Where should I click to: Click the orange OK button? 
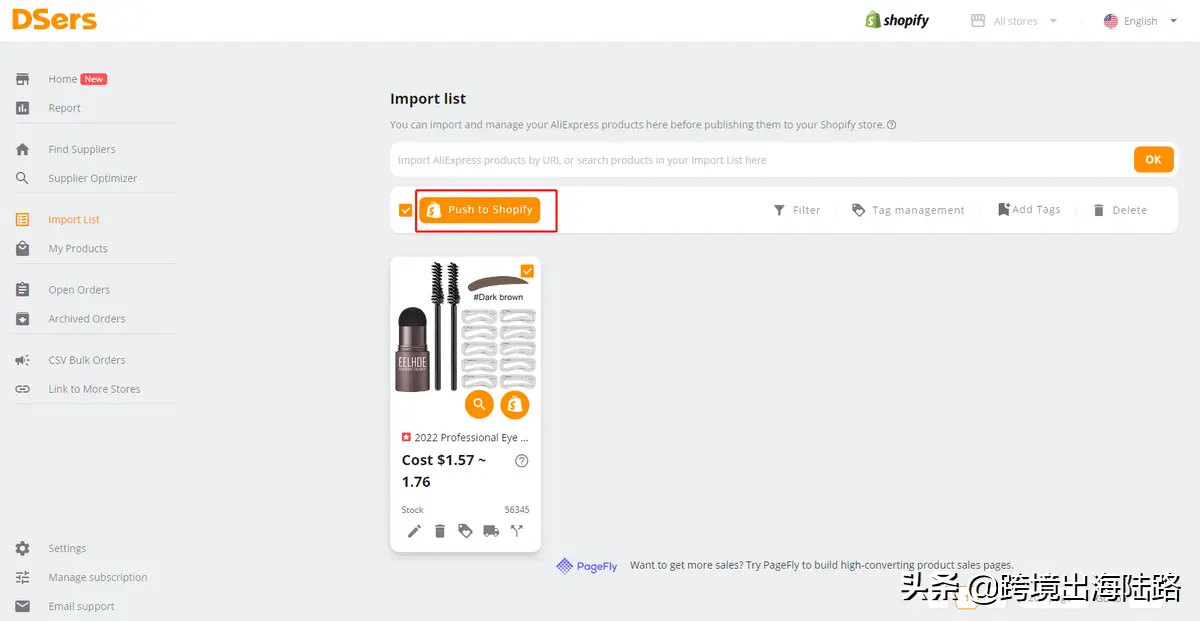click(1153, 159)
